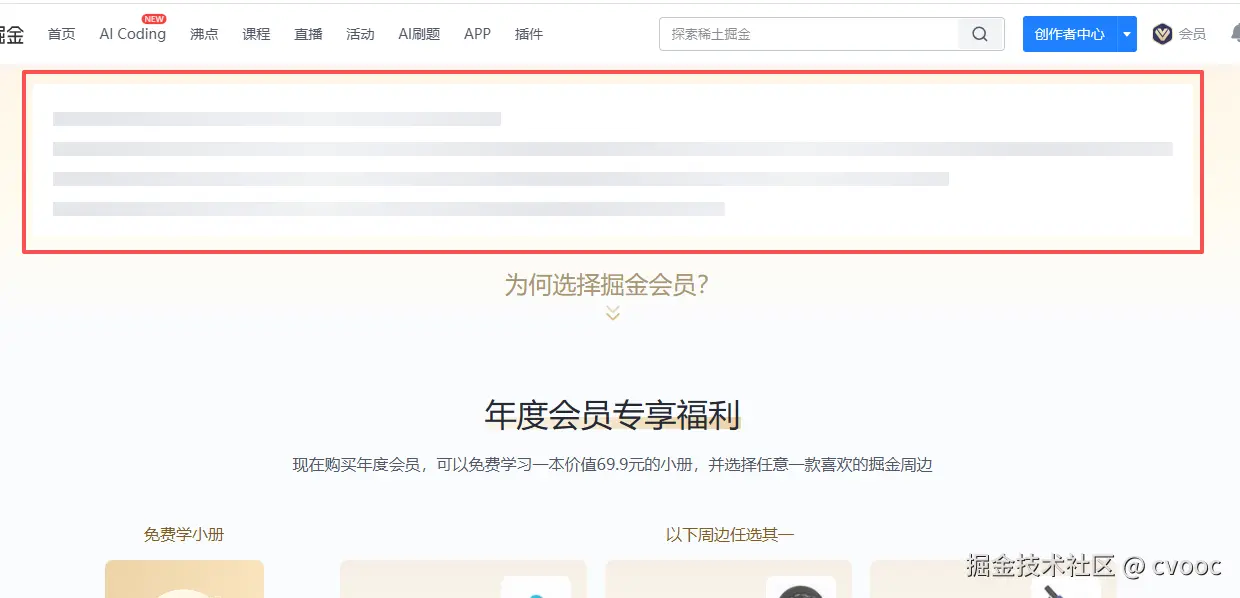Viewport: 1240px width, 598px height.
Task: Click the double chevron below 为何选择掘金会员
Action: (x=611, y=313)
